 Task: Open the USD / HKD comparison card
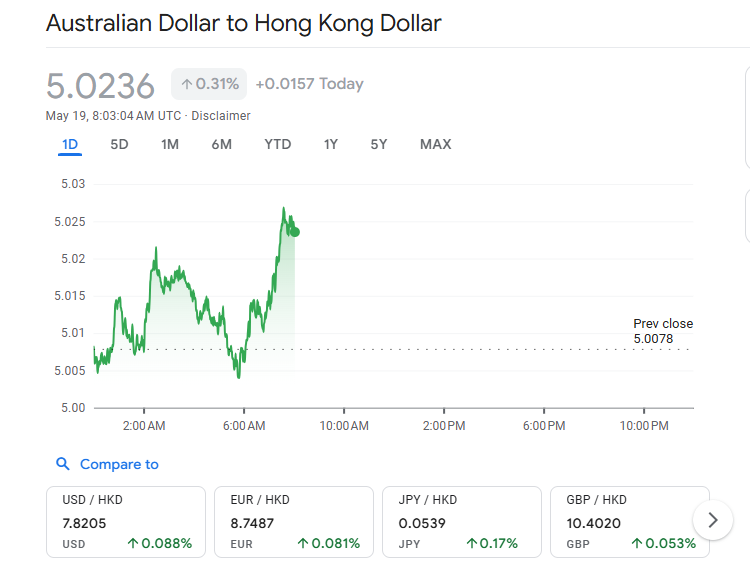[126, 522]
